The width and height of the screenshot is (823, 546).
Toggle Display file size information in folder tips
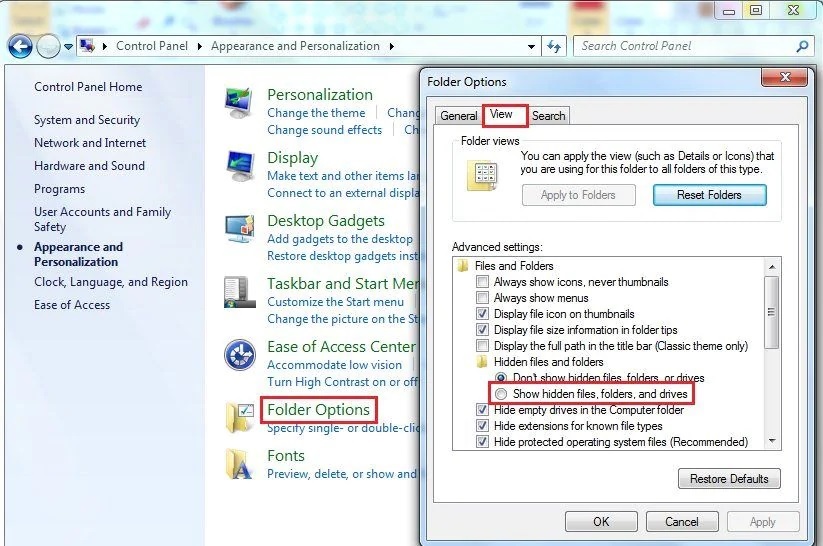coord(482,330)
